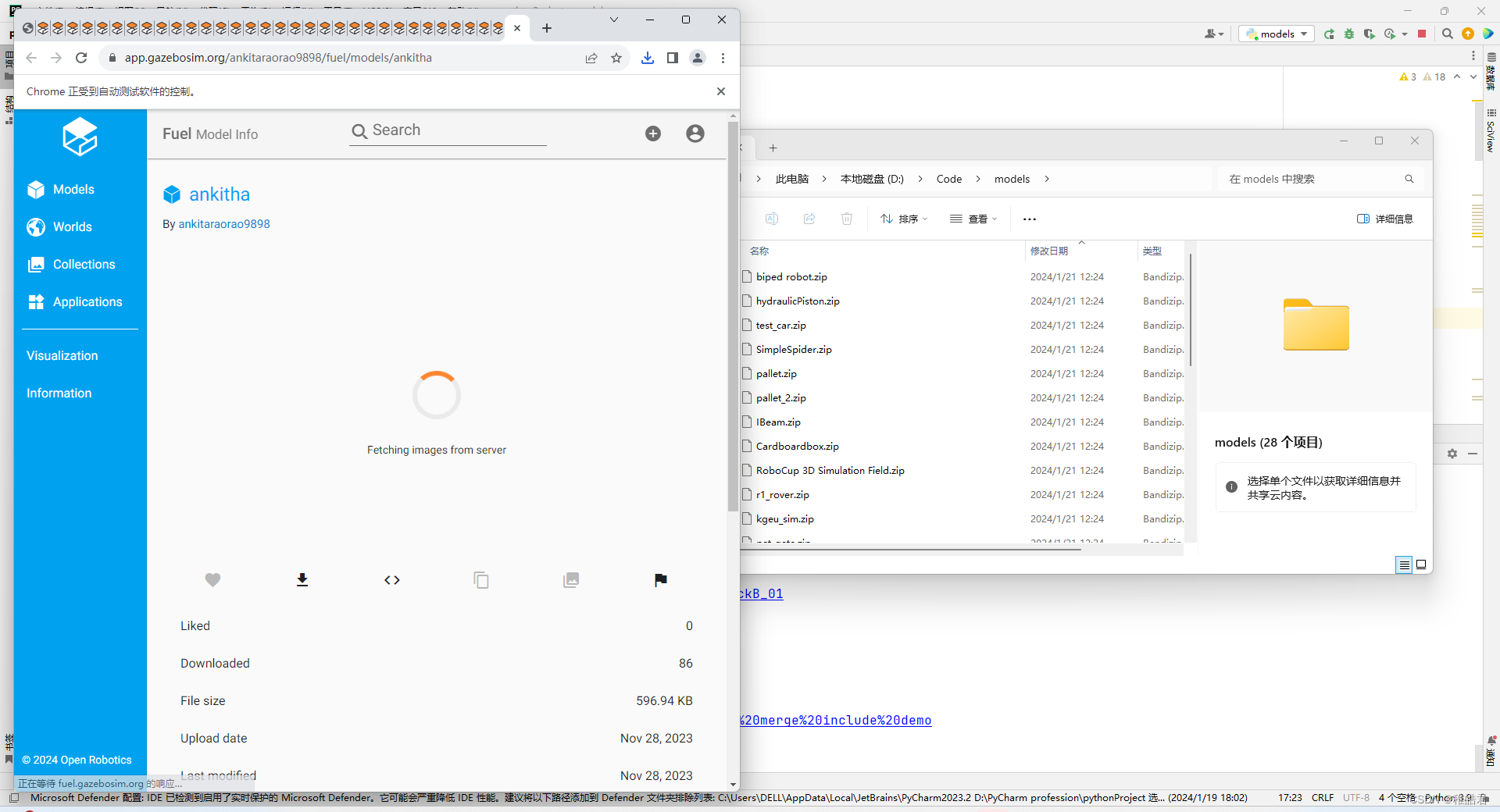
Task: Download the ankitha model
Action: pos(302,579)
